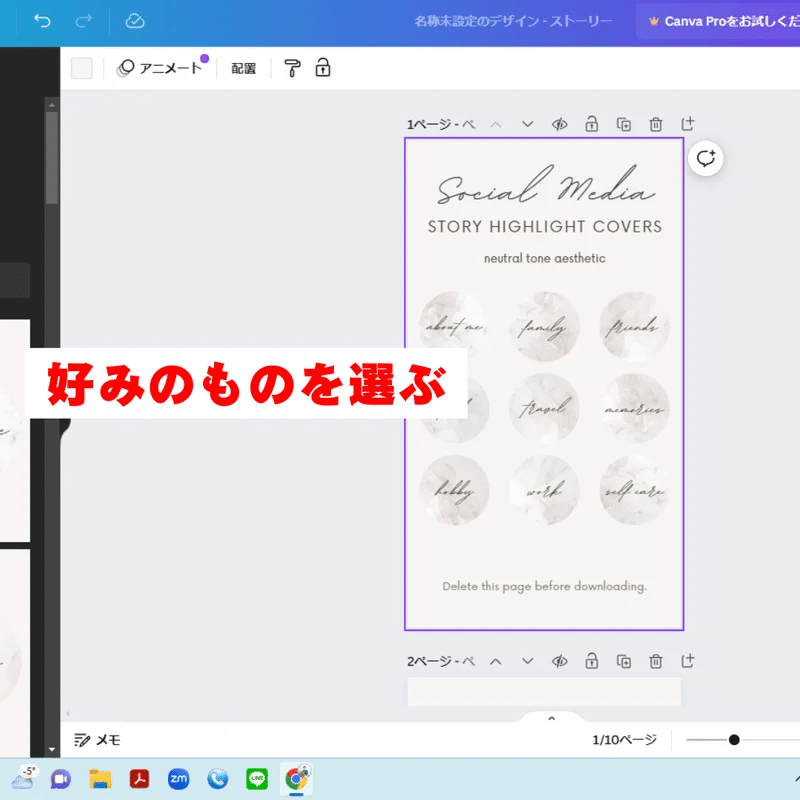Delete page 2 trash icon
The width and height of the screenshot is (800, 800).
click(x=656, y=661)
